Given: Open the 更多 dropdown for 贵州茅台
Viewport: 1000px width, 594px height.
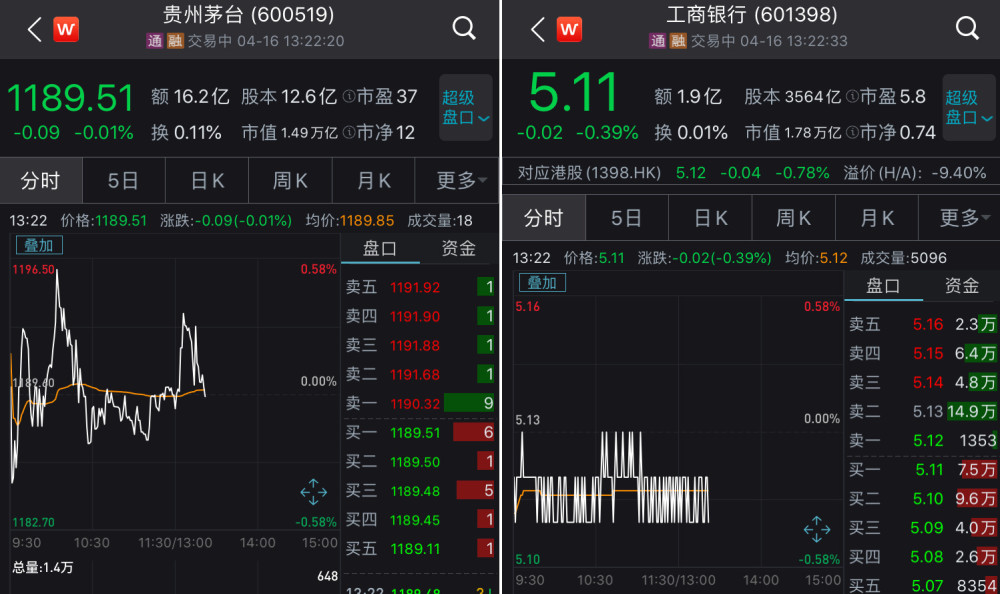Looking at the screenshot, I should [x=457, y=181].
